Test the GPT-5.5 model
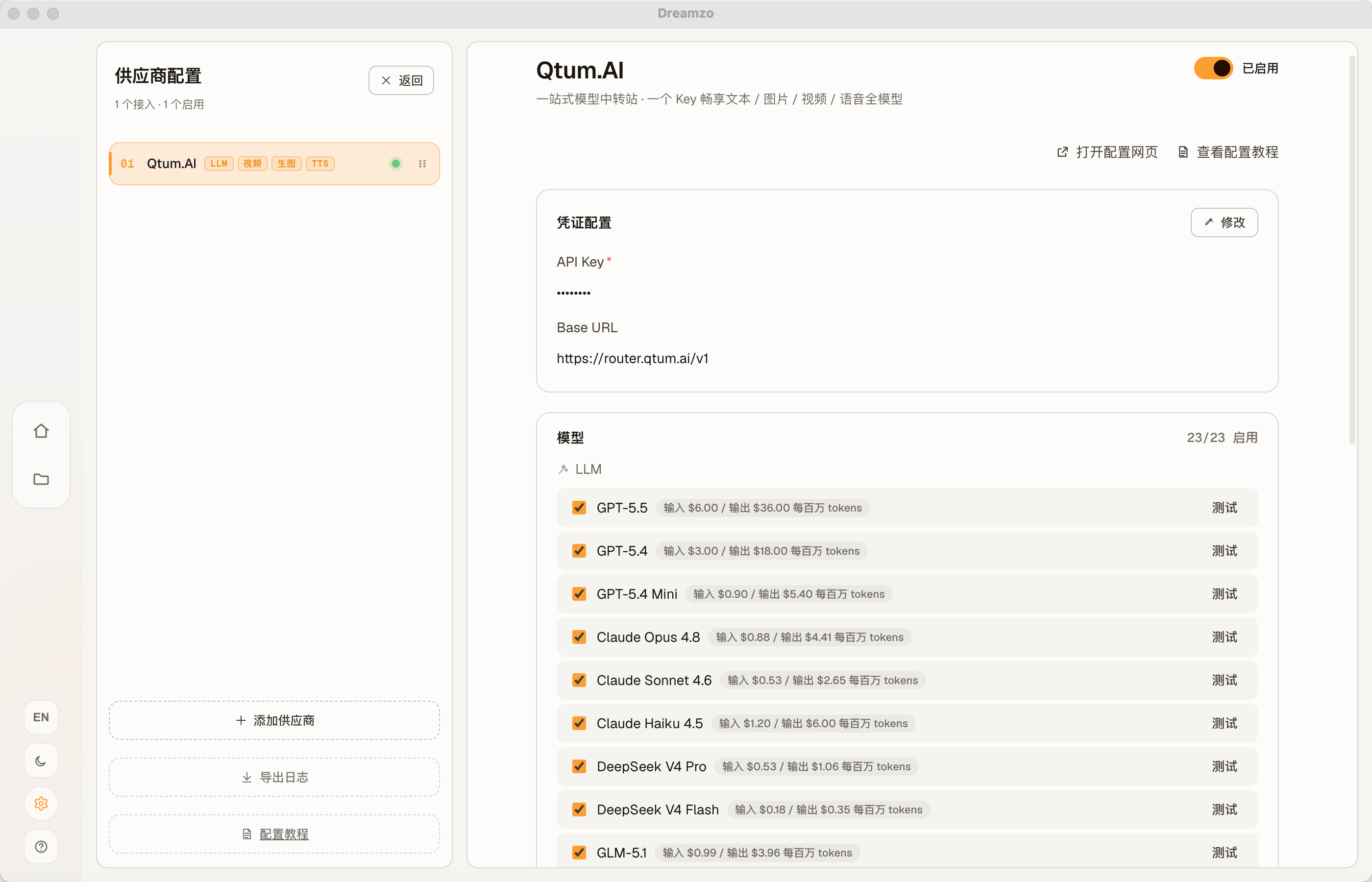 click(x=1224, y=508)
